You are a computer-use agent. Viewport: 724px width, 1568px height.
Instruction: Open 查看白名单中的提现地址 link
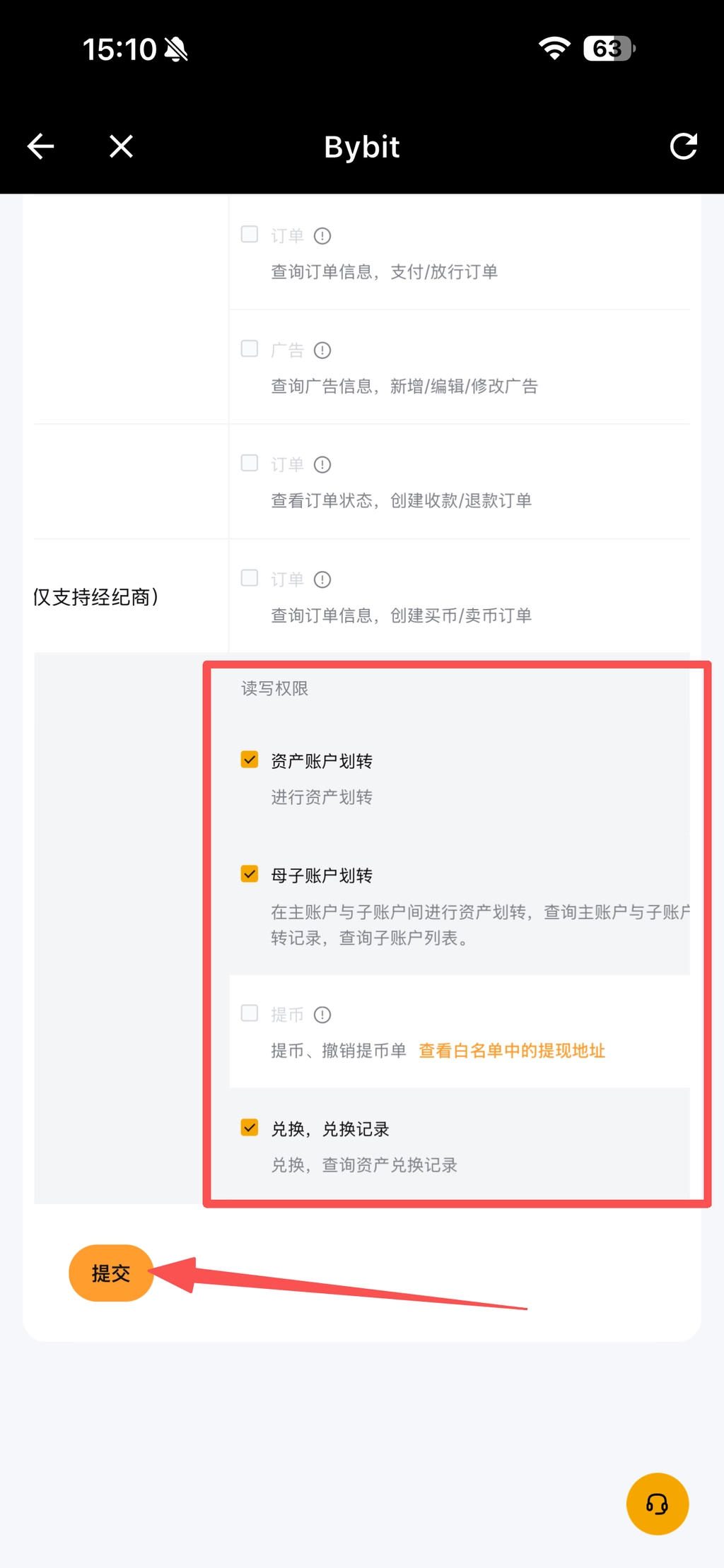[512, 1051]
